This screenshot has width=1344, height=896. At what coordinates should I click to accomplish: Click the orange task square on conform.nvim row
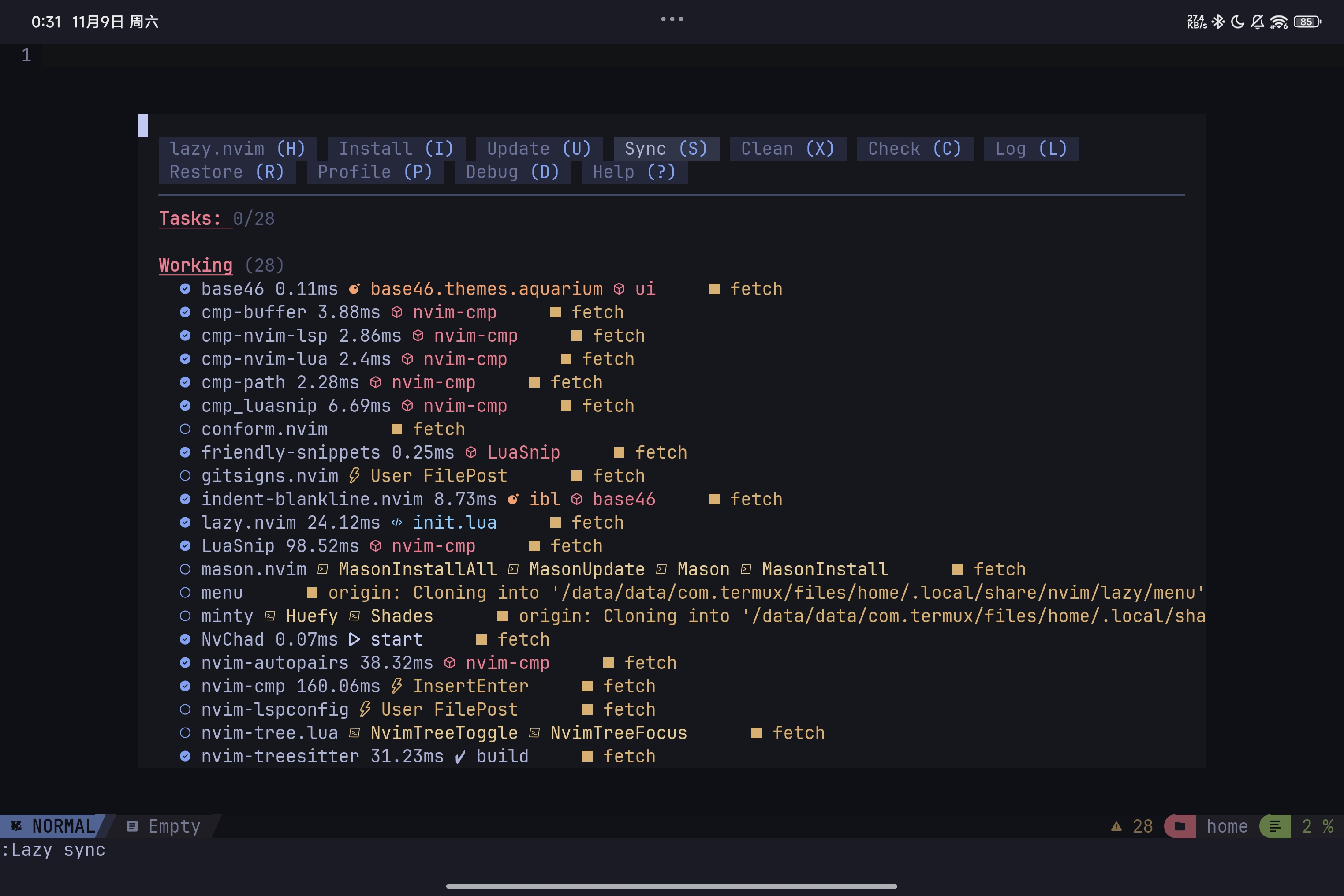pyautogui.click(x=396, y=429)
